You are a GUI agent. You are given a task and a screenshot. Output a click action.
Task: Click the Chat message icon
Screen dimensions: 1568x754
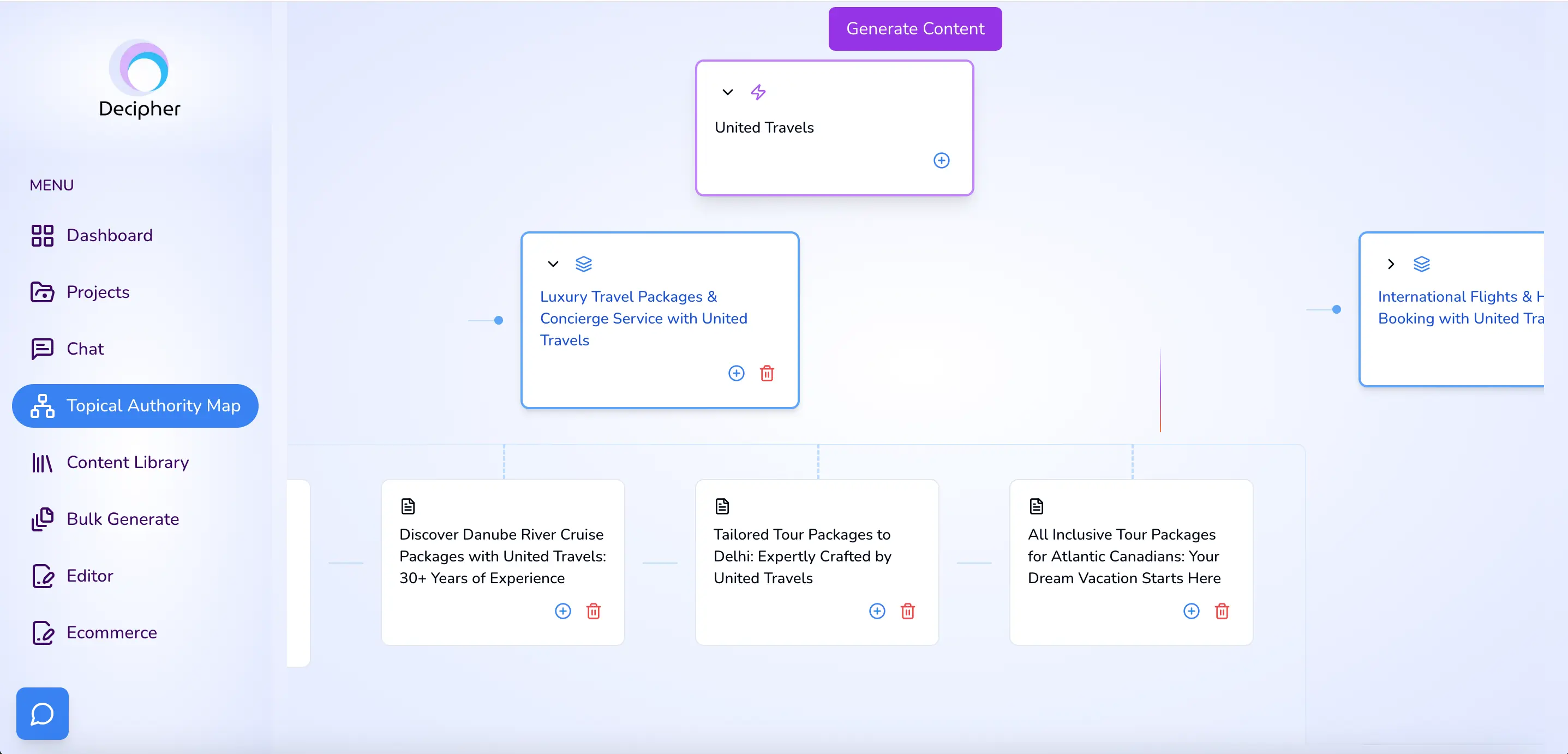tap(42, 348)
